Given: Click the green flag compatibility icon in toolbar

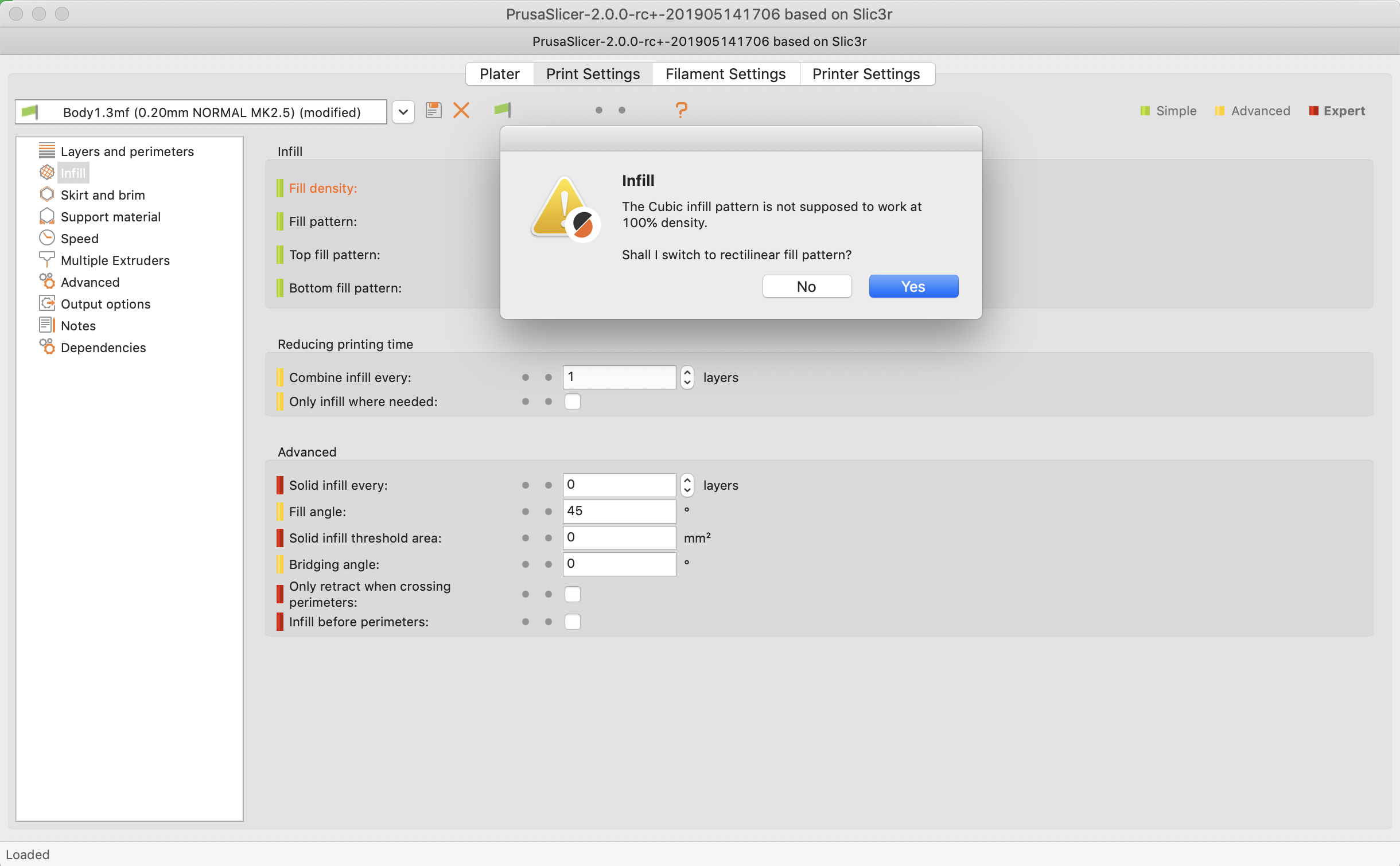Looking at the screenshot, I should point(503,110).
